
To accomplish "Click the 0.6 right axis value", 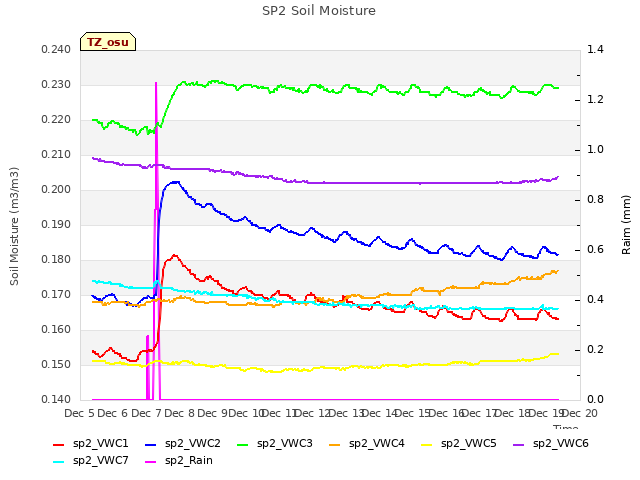I will [595, 250].
